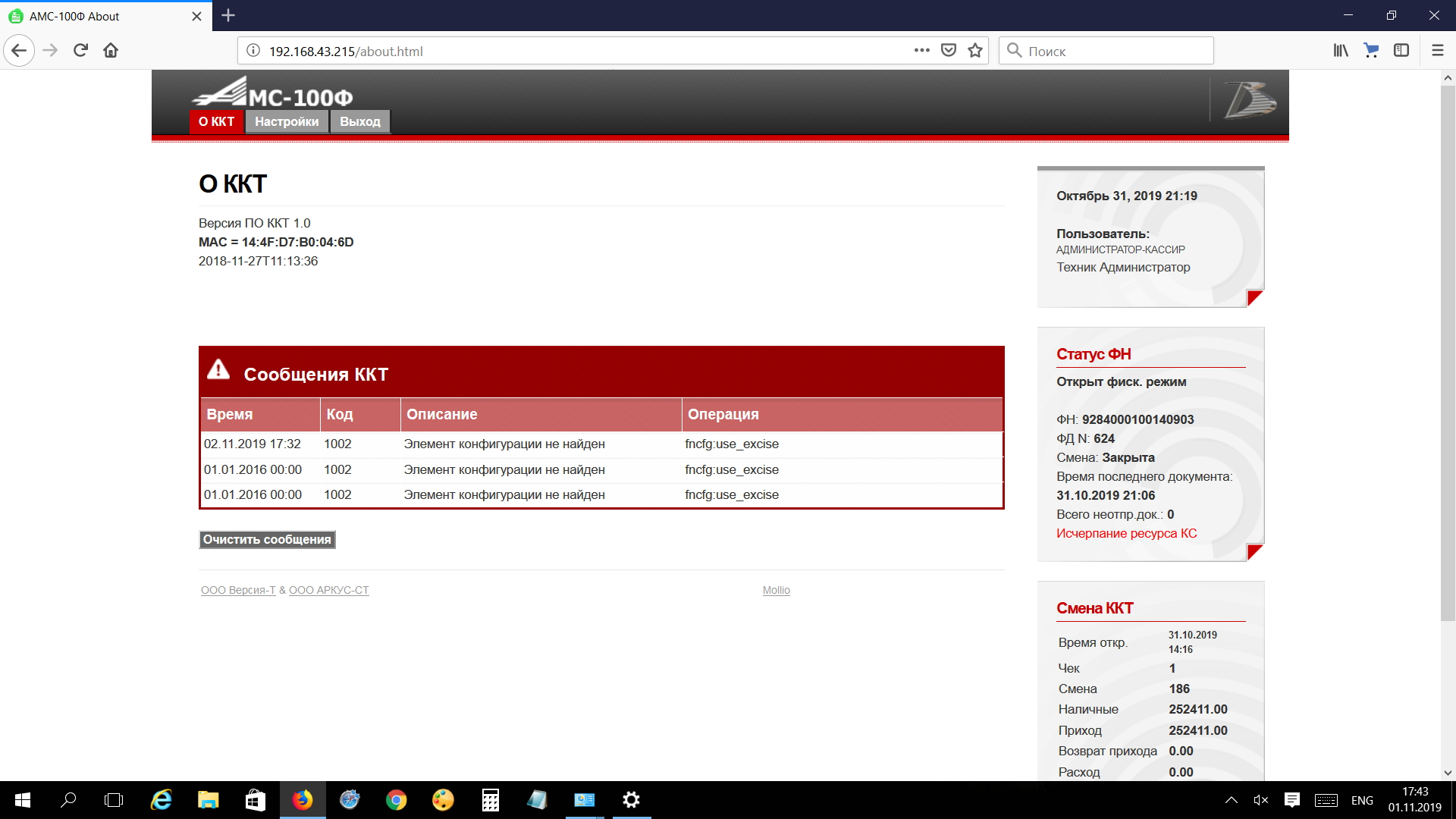Open Firefox hamburger menu
Image resolution: width=1456 pixels, height=819 pixels.
1437,51
